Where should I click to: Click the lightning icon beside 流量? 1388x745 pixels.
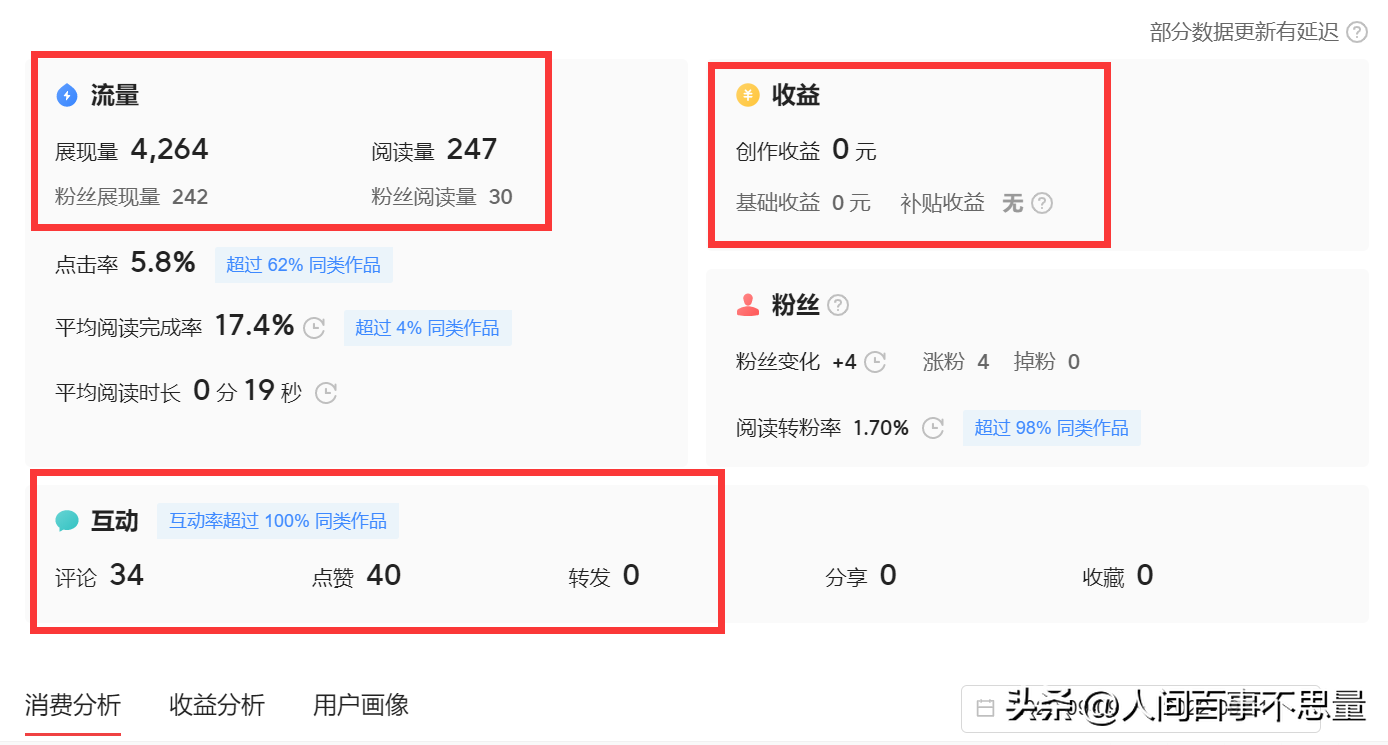(x=67, y=95)
